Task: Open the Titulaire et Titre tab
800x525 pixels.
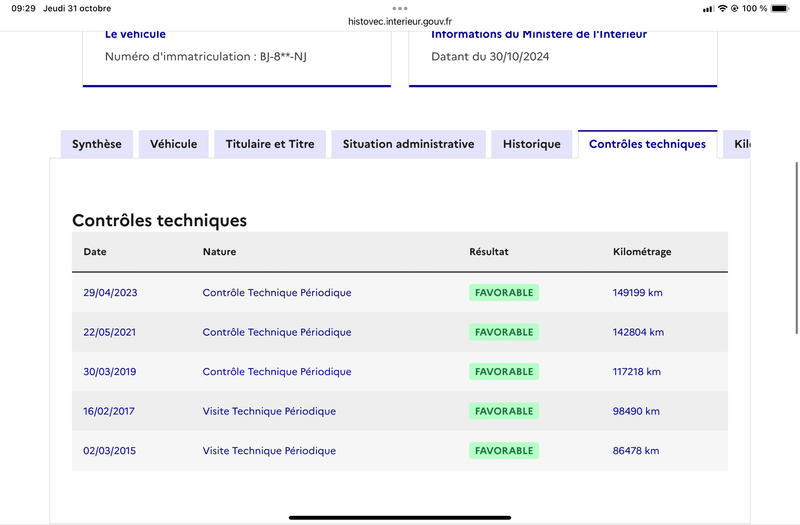Action: (270, 144)
